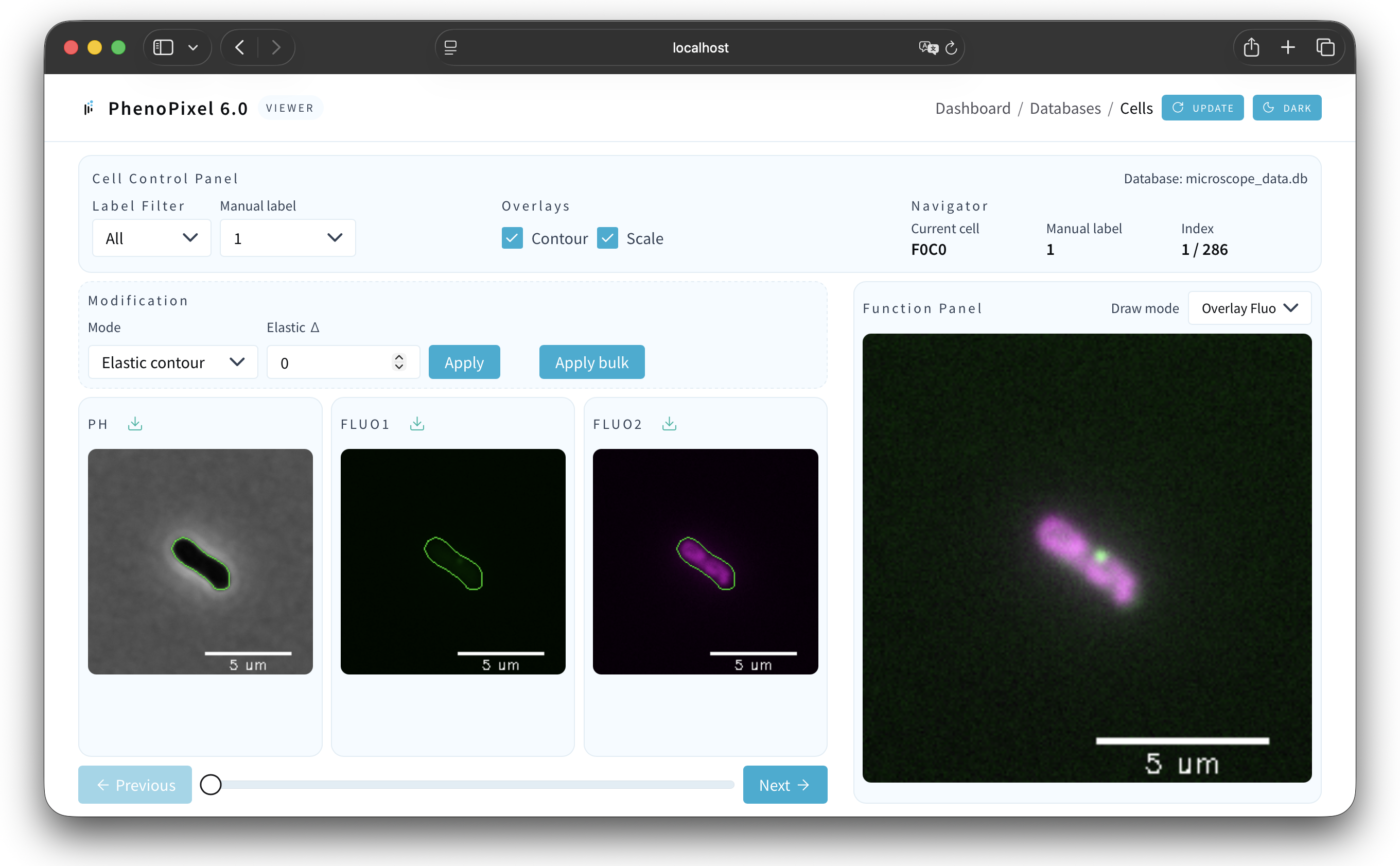The width and height of the screenshot is (1400, 866).
Task: Toggle the Scale overlay checkbox
Action: pyautogui.click(x=607, y=238)
